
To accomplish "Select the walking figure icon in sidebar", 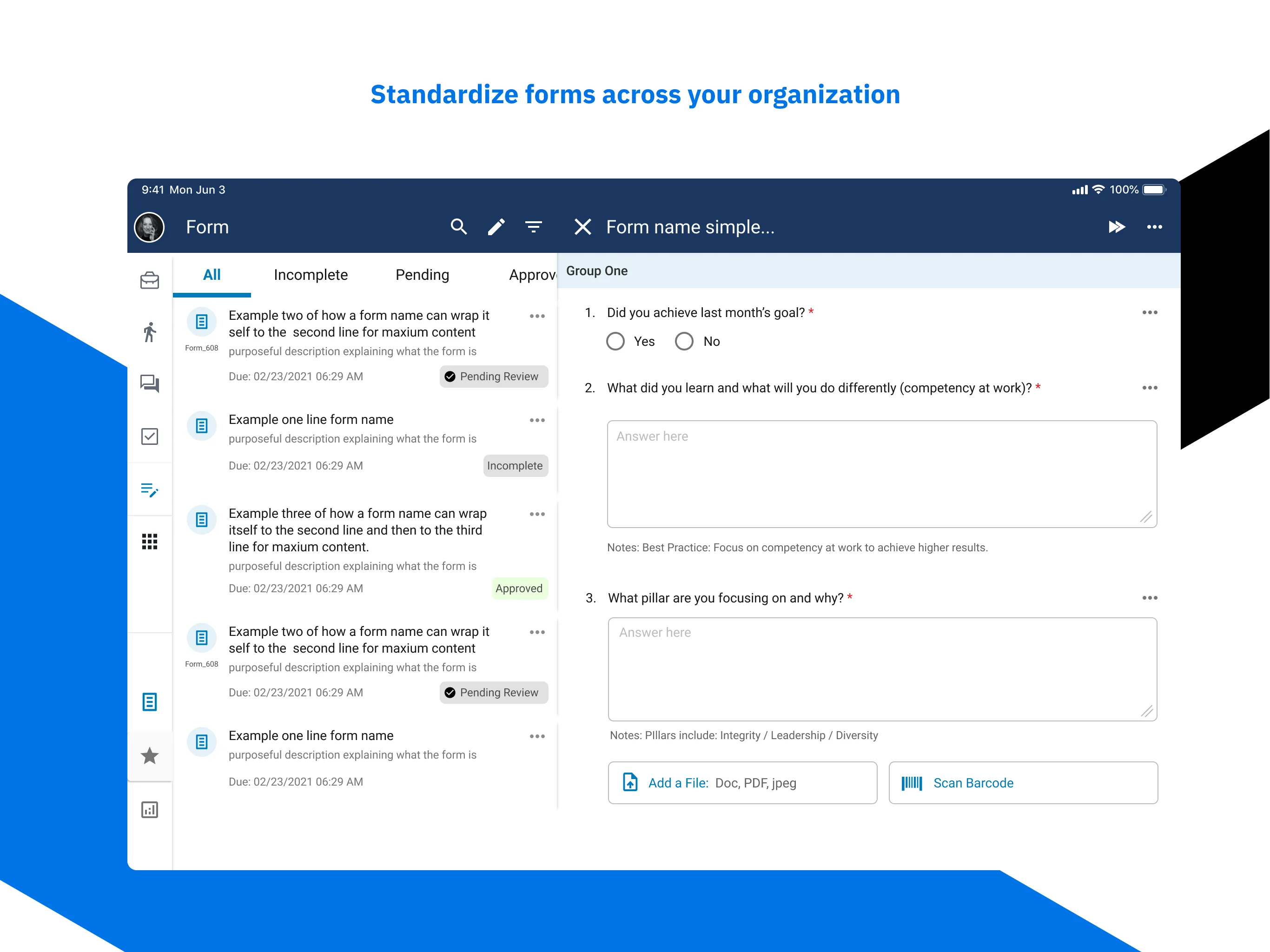I will coord(151,331).
